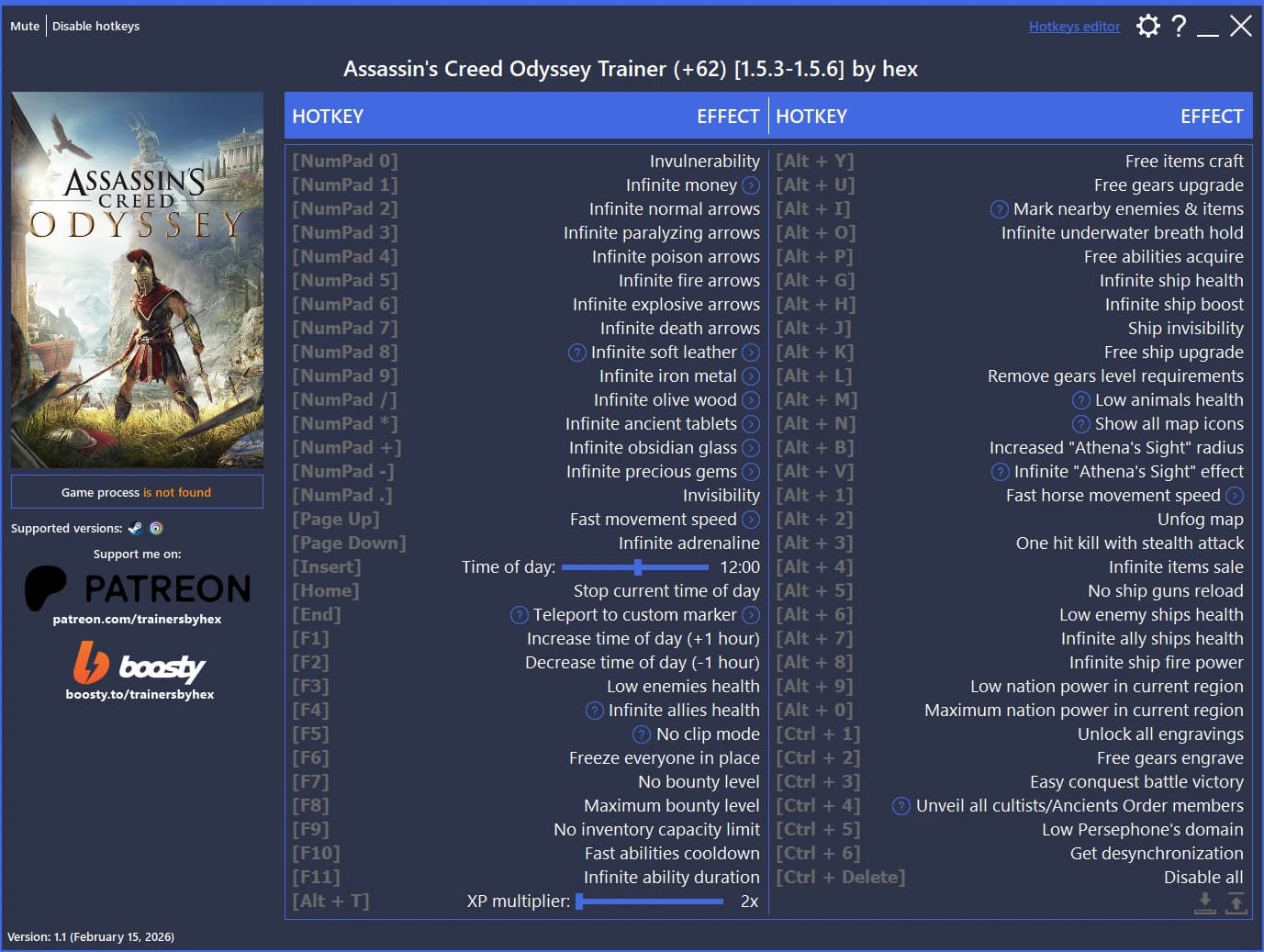
Task: Click arrow icon after Infinite precious gems
Action: pos(751,472)
